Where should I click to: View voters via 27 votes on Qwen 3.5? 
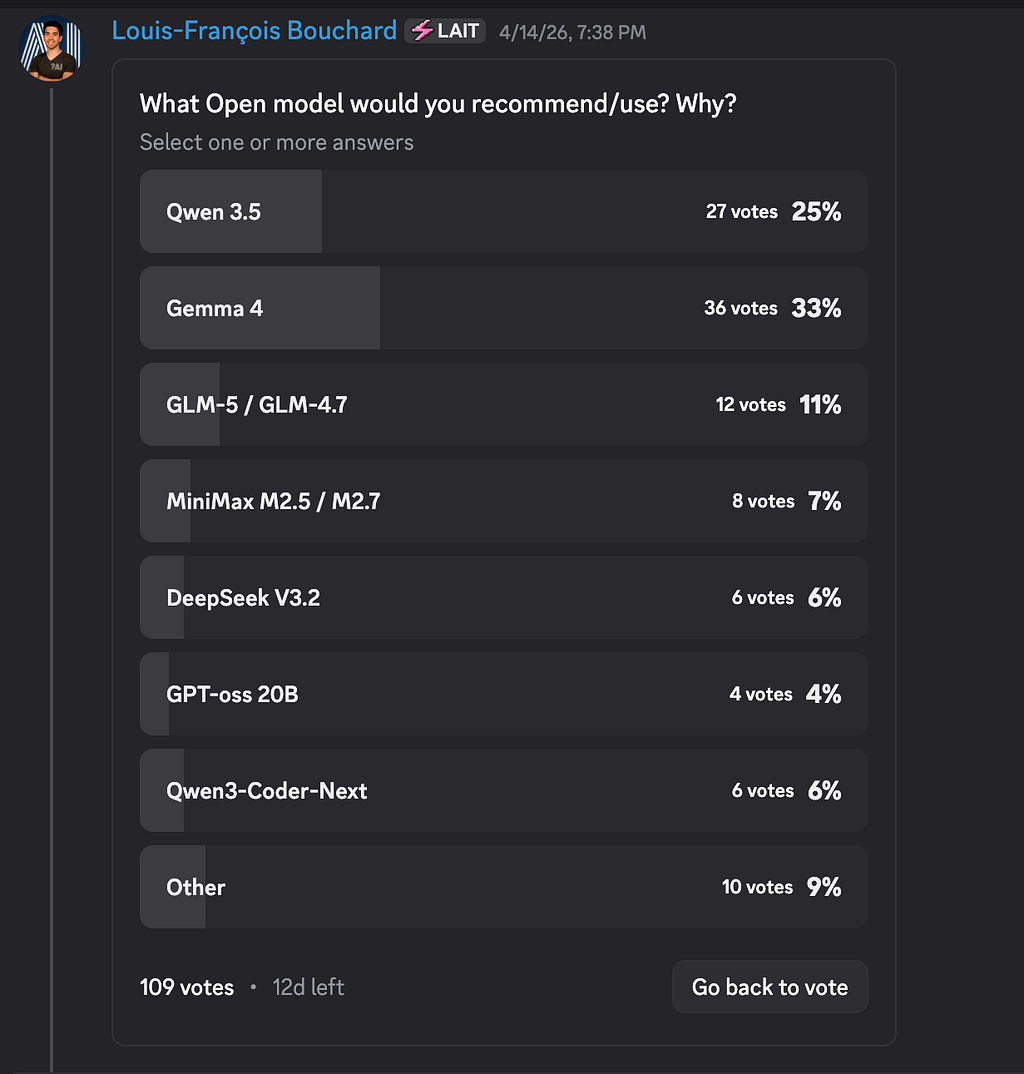coord(742,212)
